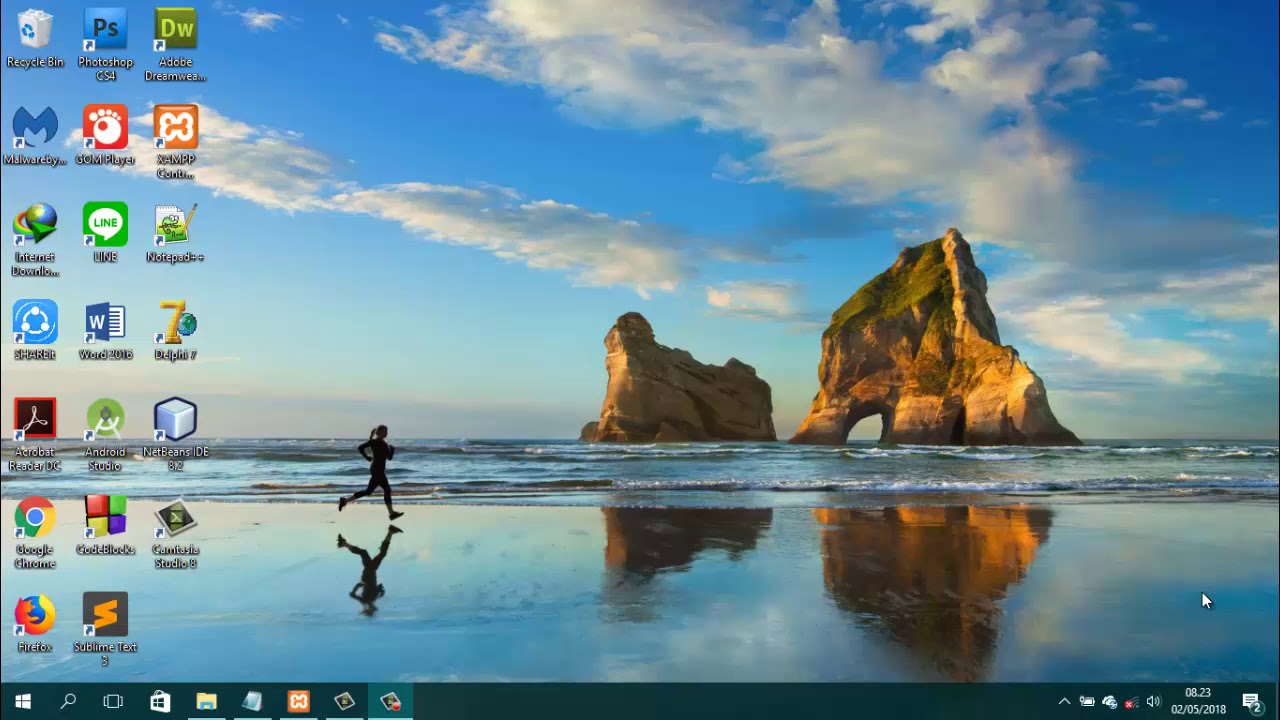Show hidden system tray icons
Image resolution: width=1280 pixels, height=720 pixels.
tap(1064, 702)
